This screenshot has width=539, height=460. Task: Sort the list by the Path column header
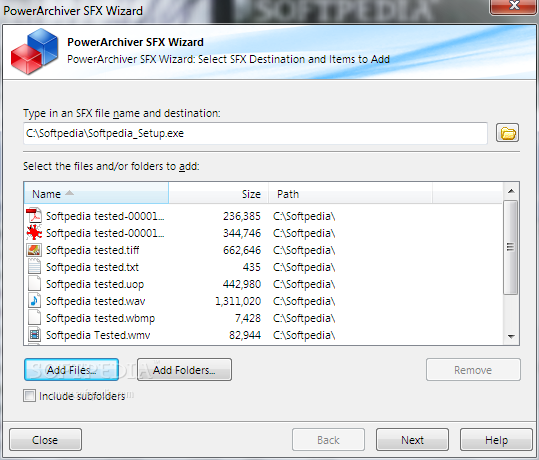click(350, 194)
